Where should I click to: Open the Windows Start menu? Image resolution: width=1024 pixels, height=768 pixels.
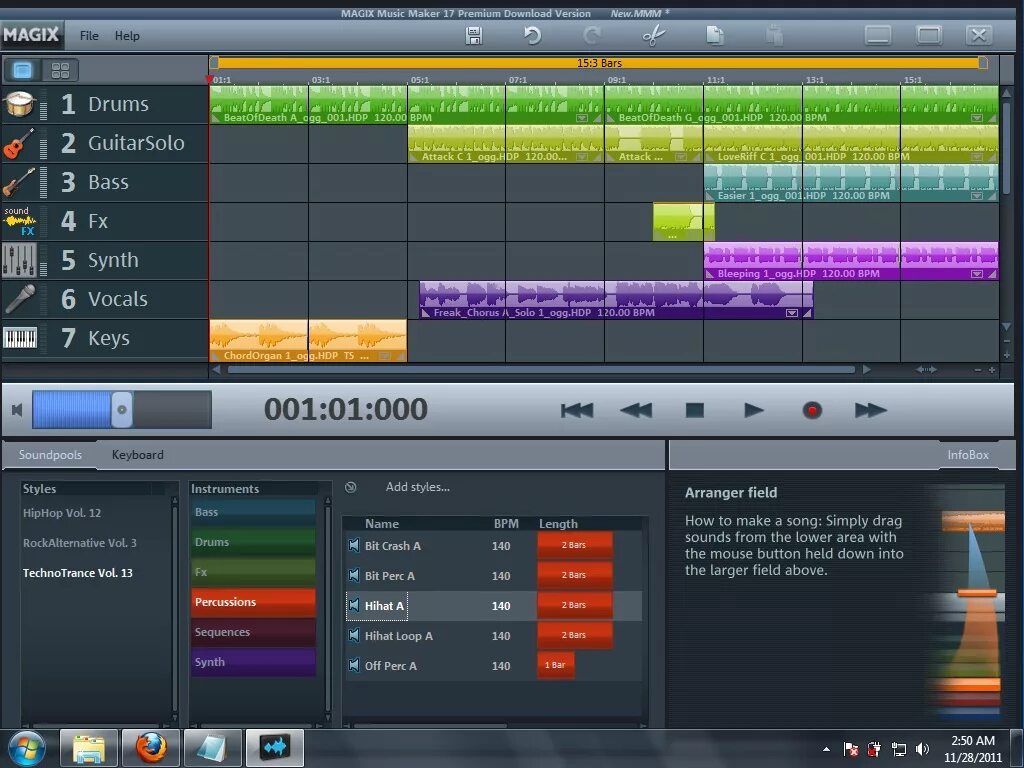pyautogui.click(x=25, y=748)
